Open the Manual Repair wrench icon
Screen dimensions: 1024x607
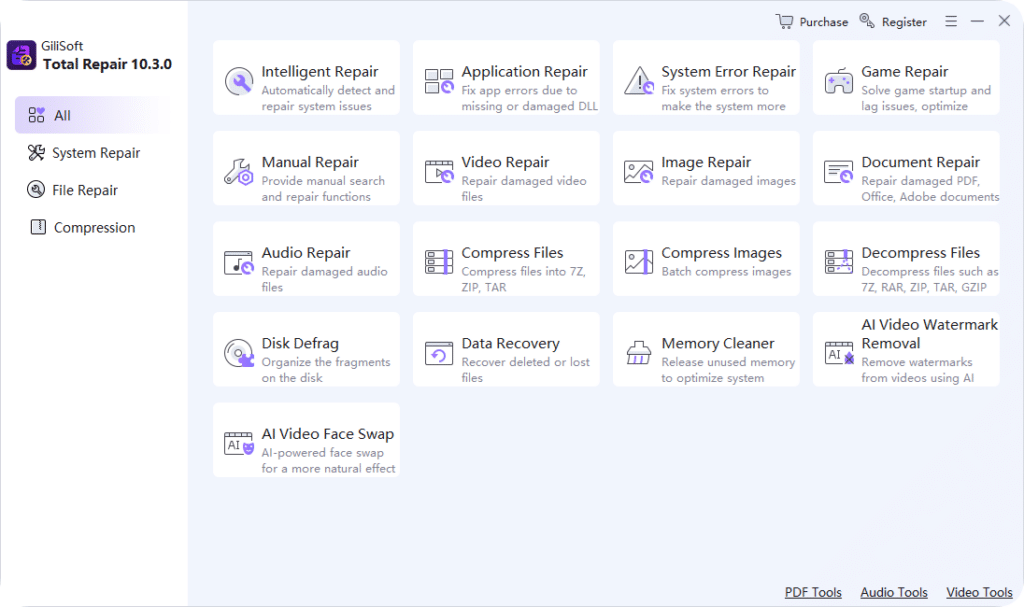pos(239,172)
